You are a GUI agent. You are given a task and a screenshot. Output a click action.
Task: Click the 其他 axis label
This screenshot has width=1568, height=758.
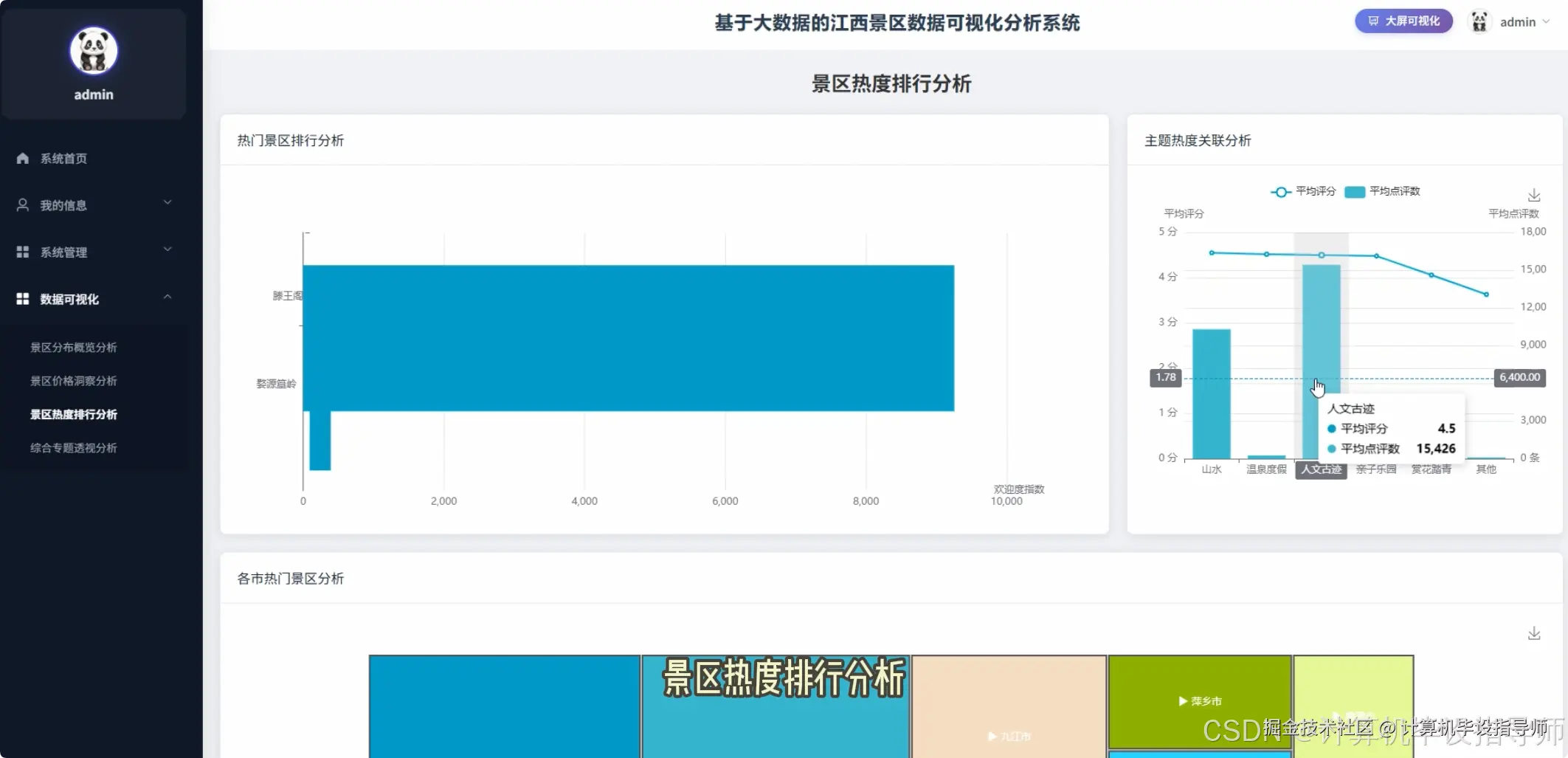click(x=1486, y=469)
